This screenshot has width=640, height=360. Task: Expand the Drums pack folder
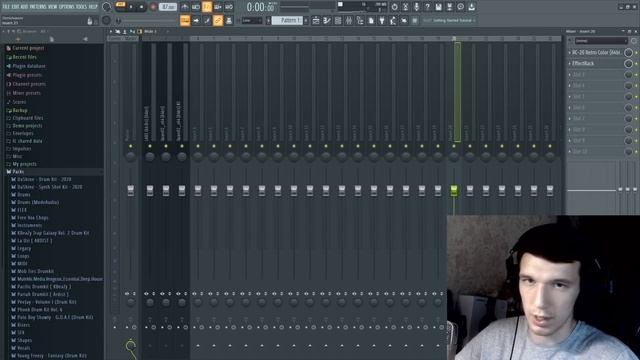point(23,195)
